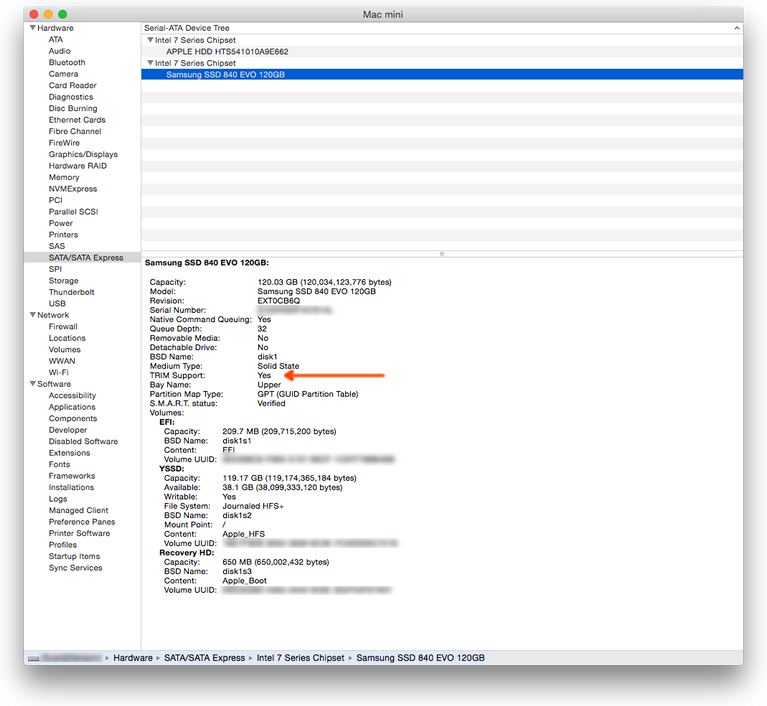Select Developer in sidebar
The image size is (767, 706).
point(68,430)
